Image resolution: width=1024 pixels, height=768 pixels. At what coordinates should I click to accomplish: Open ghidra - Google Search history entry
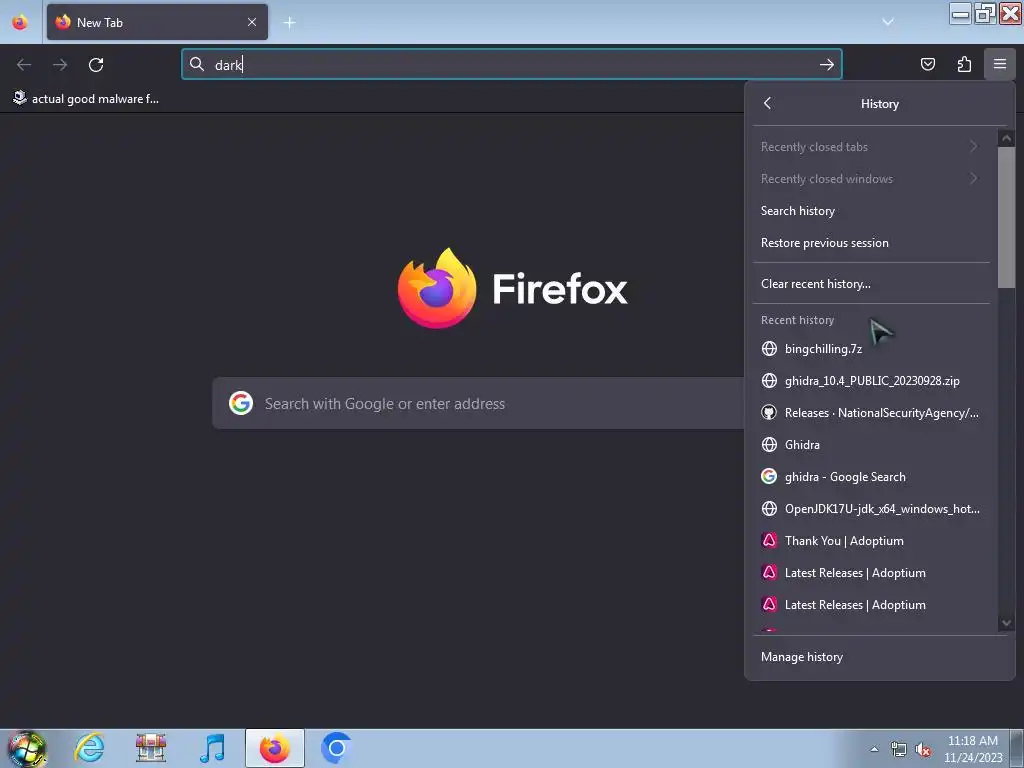click(871, 477)
